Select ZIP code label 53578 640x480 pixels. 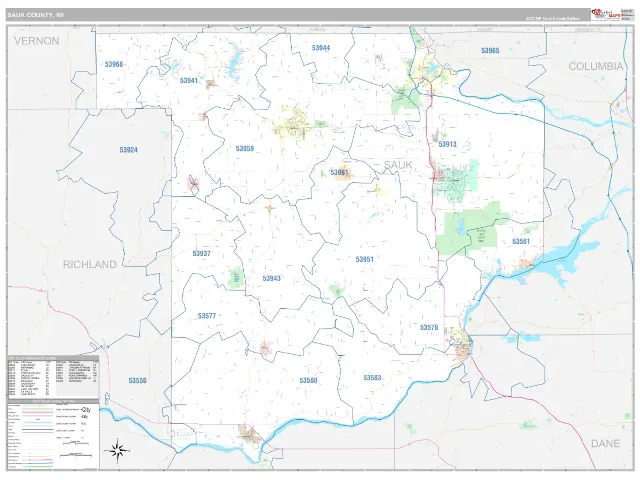tap(429, 327)
